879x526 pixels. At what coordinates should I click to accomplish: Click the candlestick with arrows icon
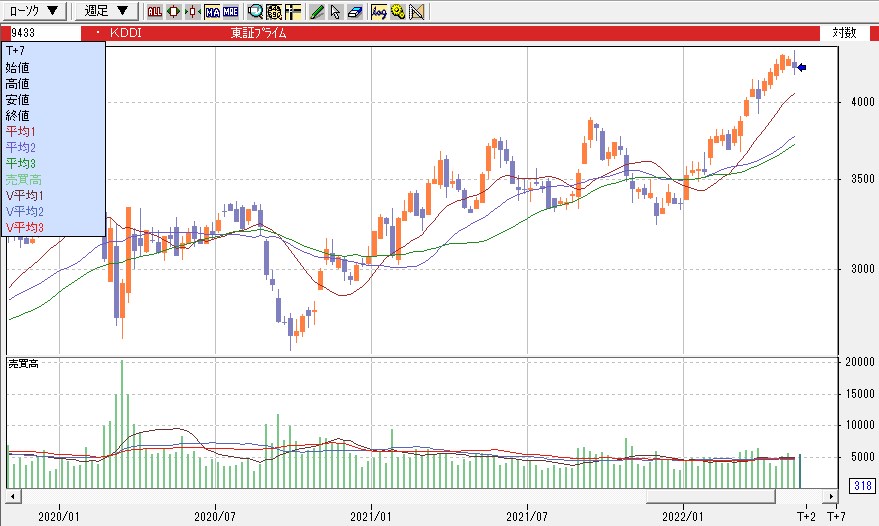[x=192, y=12]
